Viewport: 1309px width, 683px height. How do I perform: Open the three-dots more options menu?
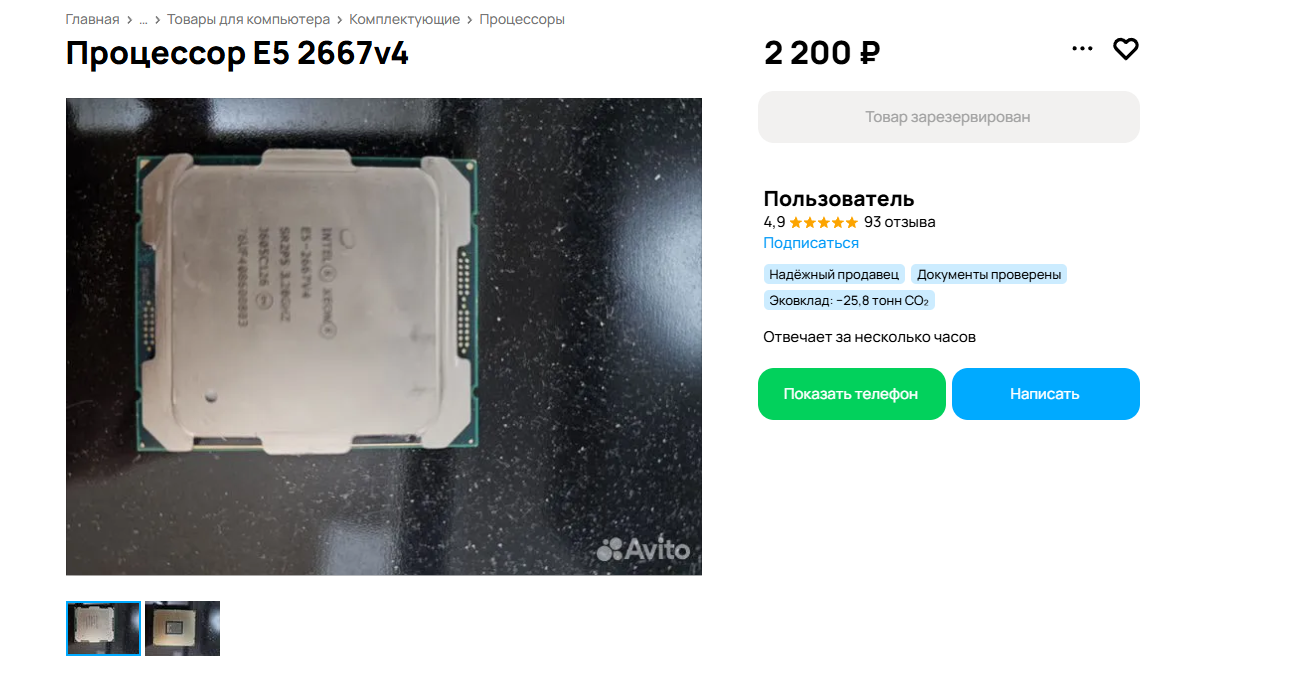[x=1082, y=49]
